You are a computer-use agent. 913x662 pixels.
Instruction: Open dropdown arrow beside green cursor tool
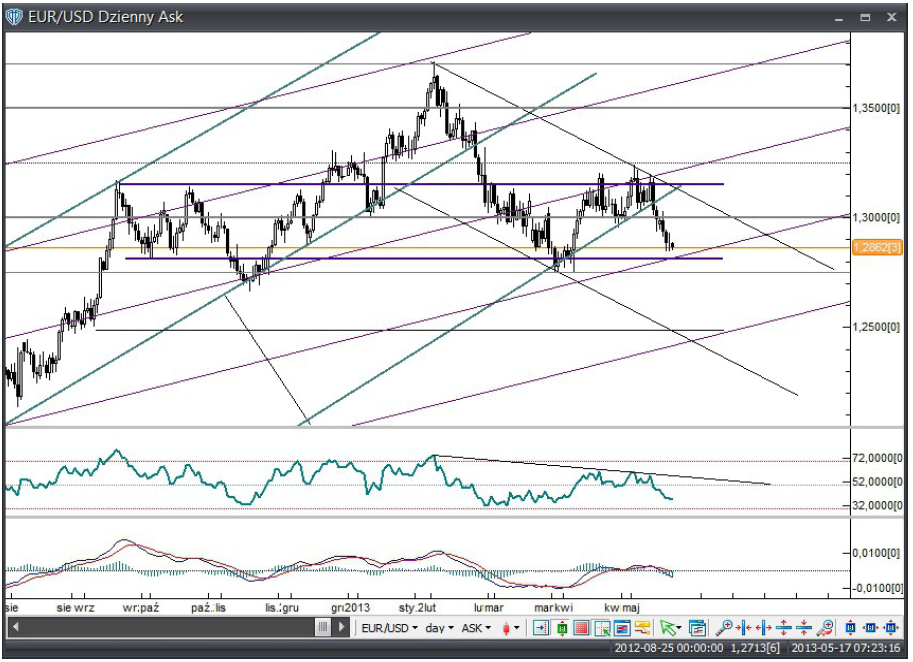(x=679, y=628)
